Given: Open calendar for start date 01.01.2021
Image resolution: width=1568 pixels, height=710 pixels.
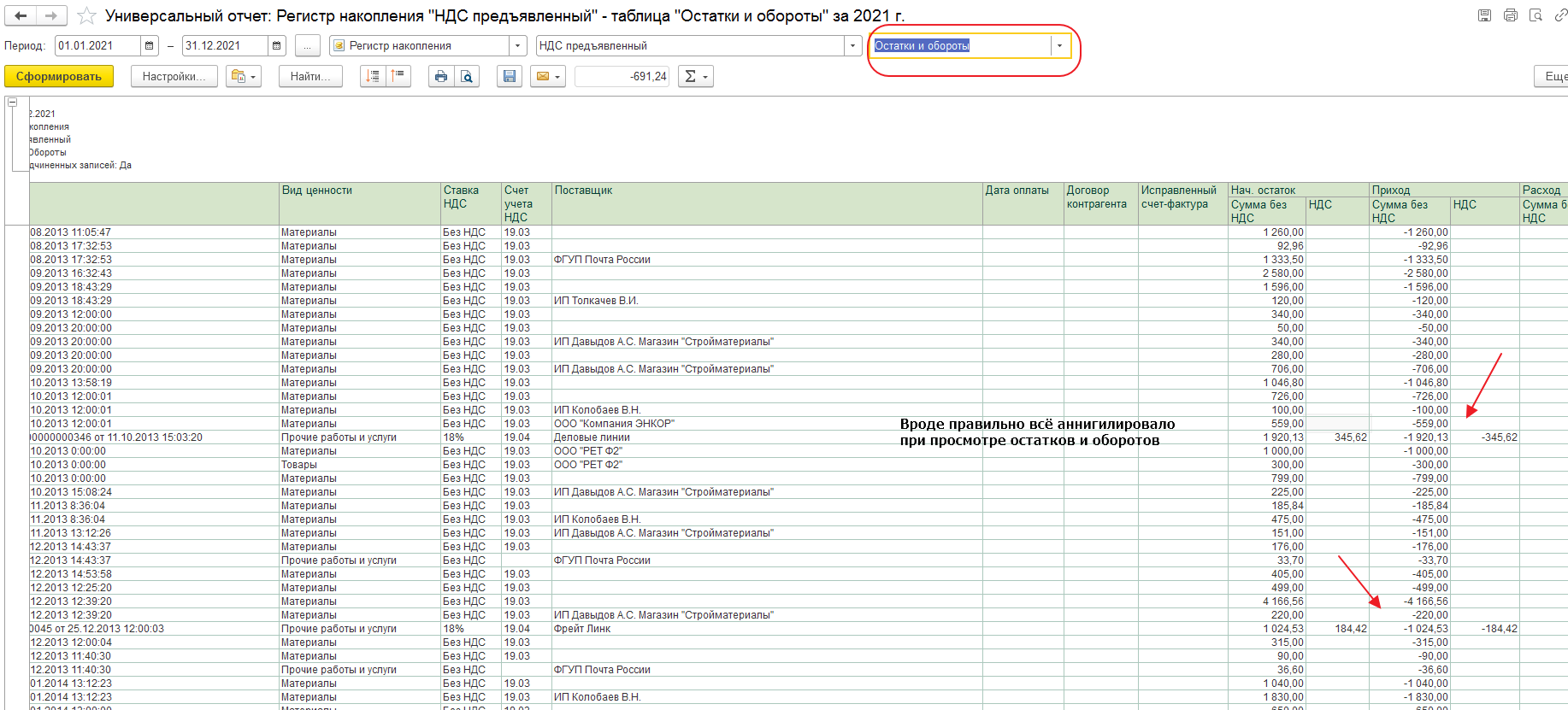Looking at the screenshot, I should pos(150,46).
